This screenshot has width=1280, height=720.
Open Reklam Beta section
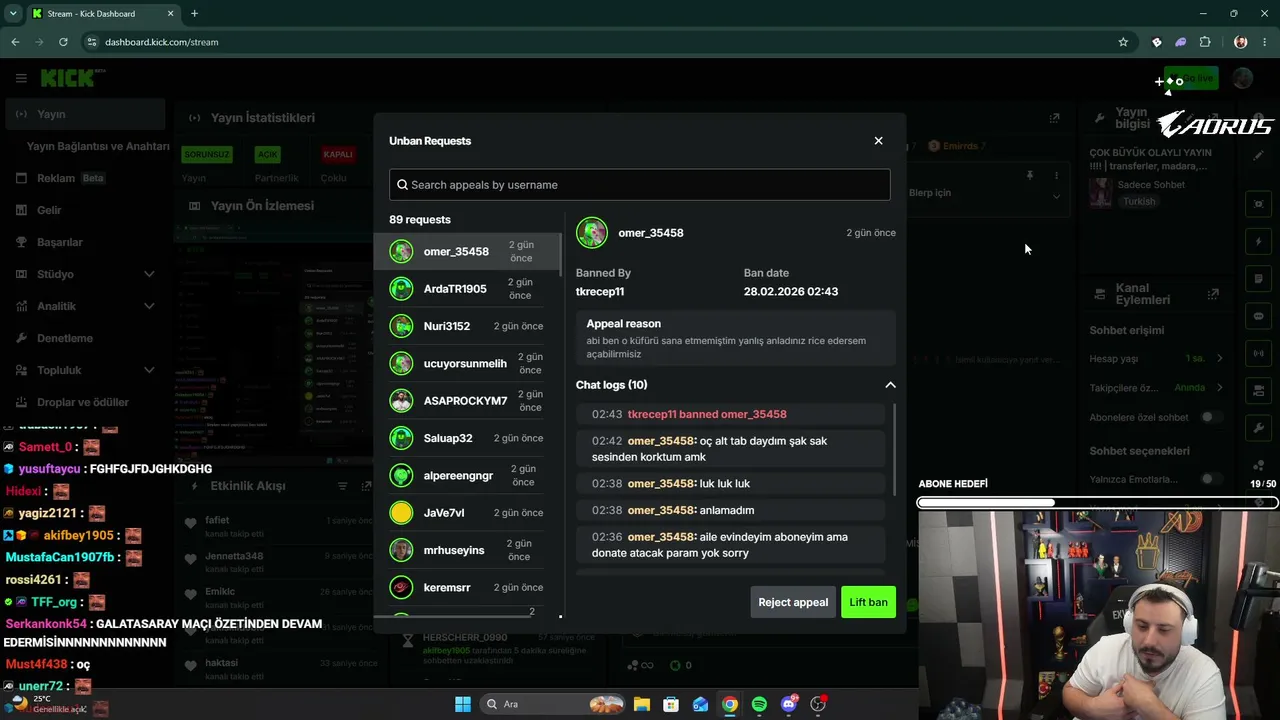click(84, 178)
